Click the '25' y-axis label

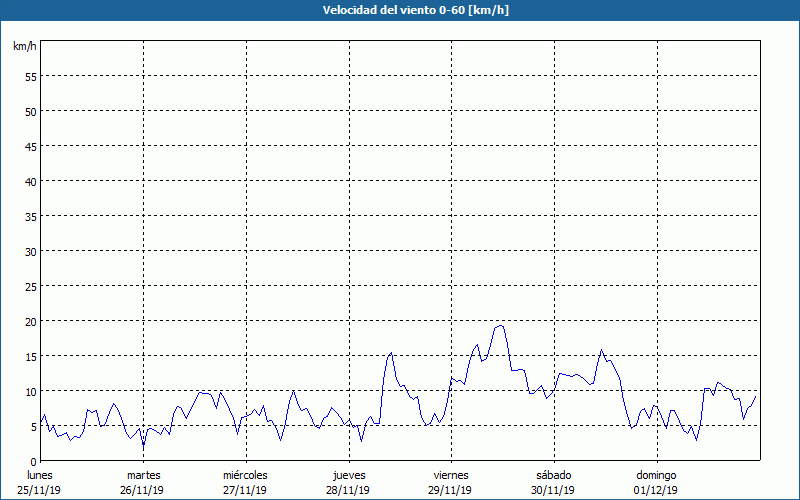tap(31, 287)
